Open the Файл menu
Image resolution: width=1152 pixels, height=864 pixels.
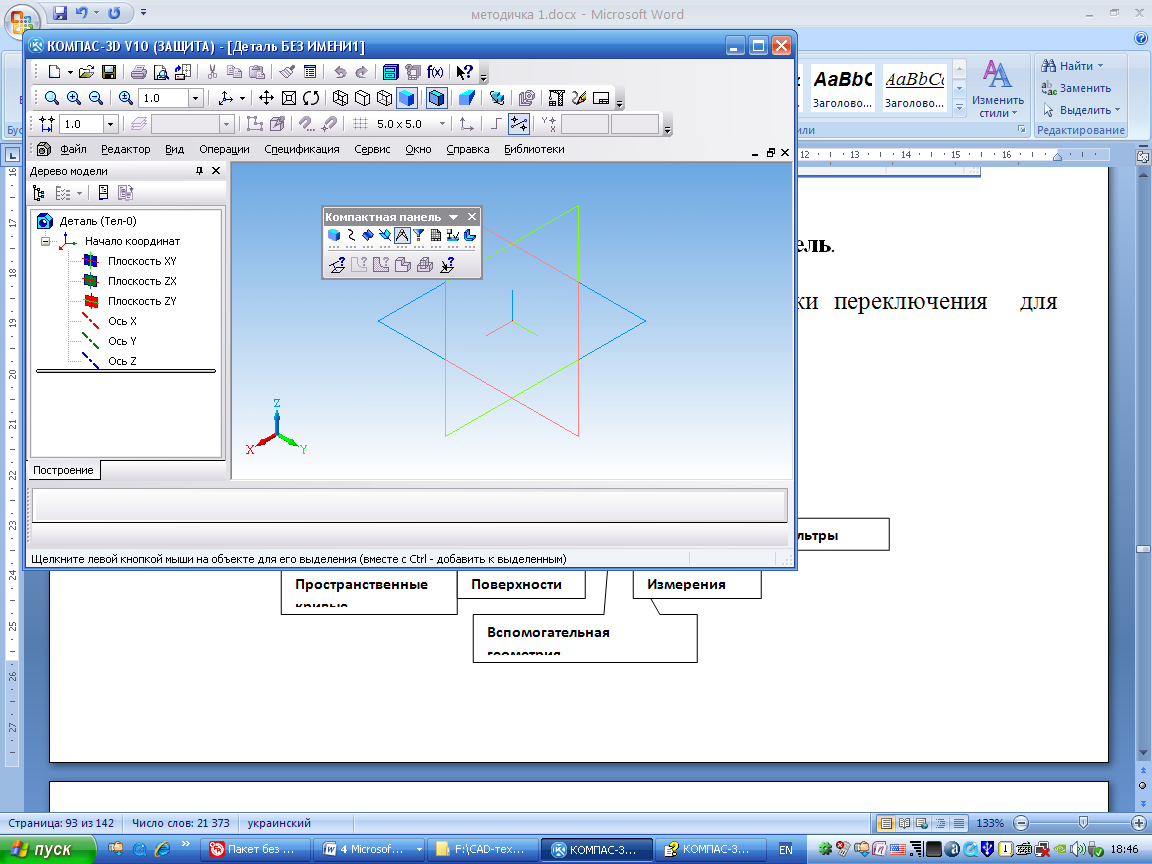click(x=73, y=149)
